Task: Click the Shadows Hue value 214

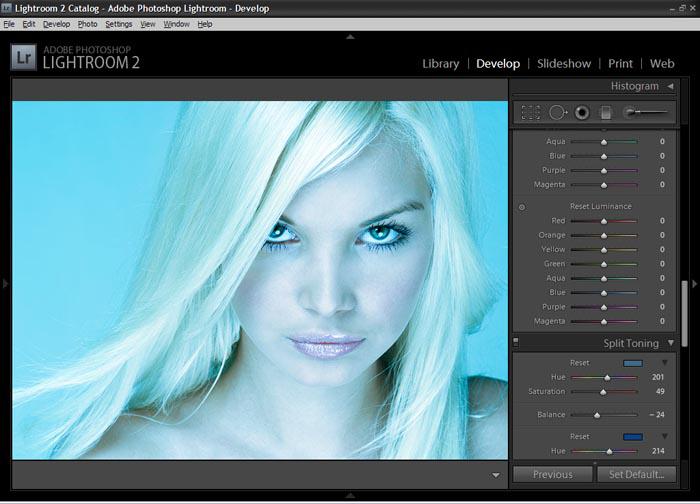Action: pyautogui.click(x=658, y=451)
